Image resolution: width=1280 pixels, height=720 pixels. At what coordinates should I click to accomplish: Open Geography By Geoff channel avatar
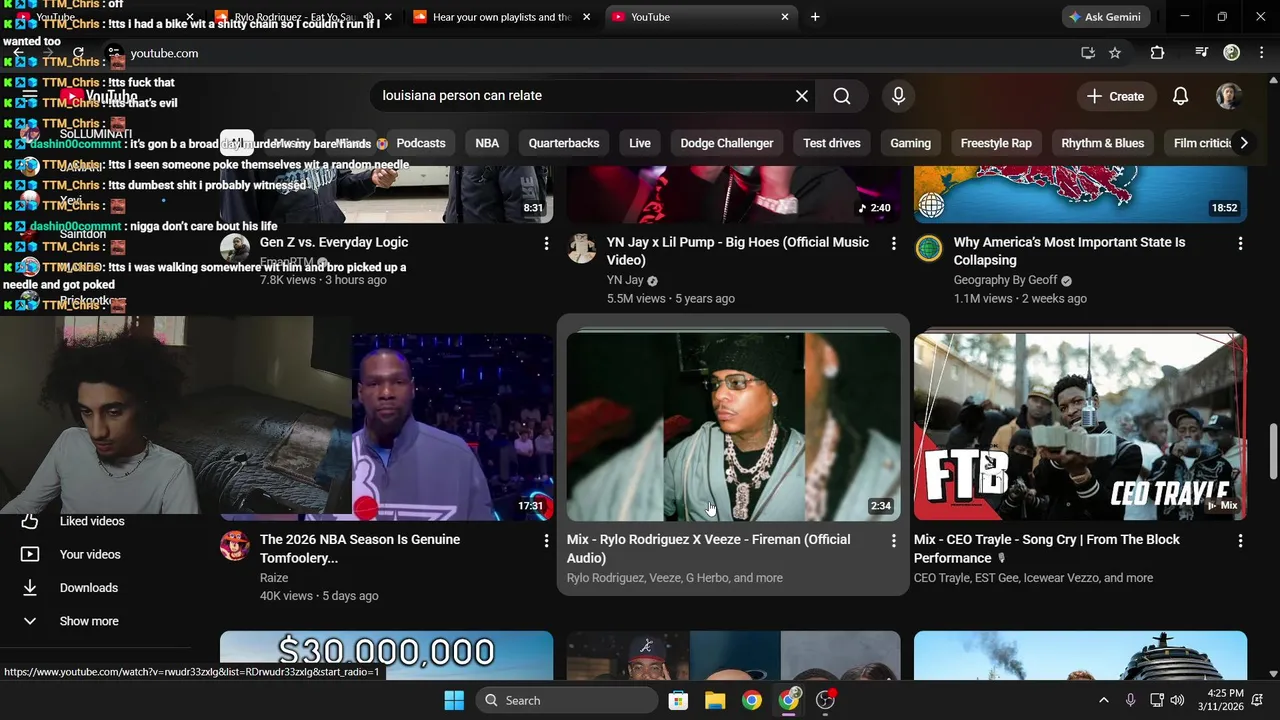(929, 248)
